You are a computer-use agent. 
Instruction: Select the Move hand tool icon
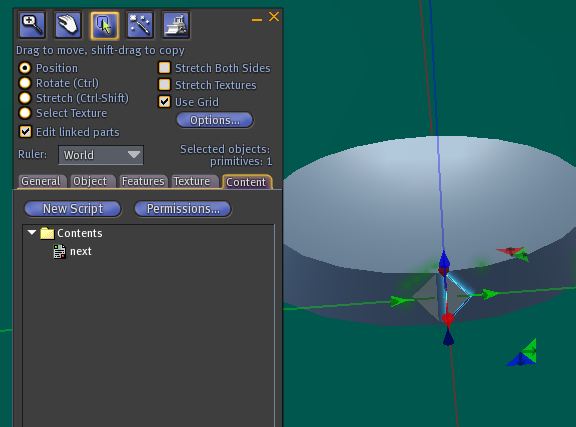(68, 25)
